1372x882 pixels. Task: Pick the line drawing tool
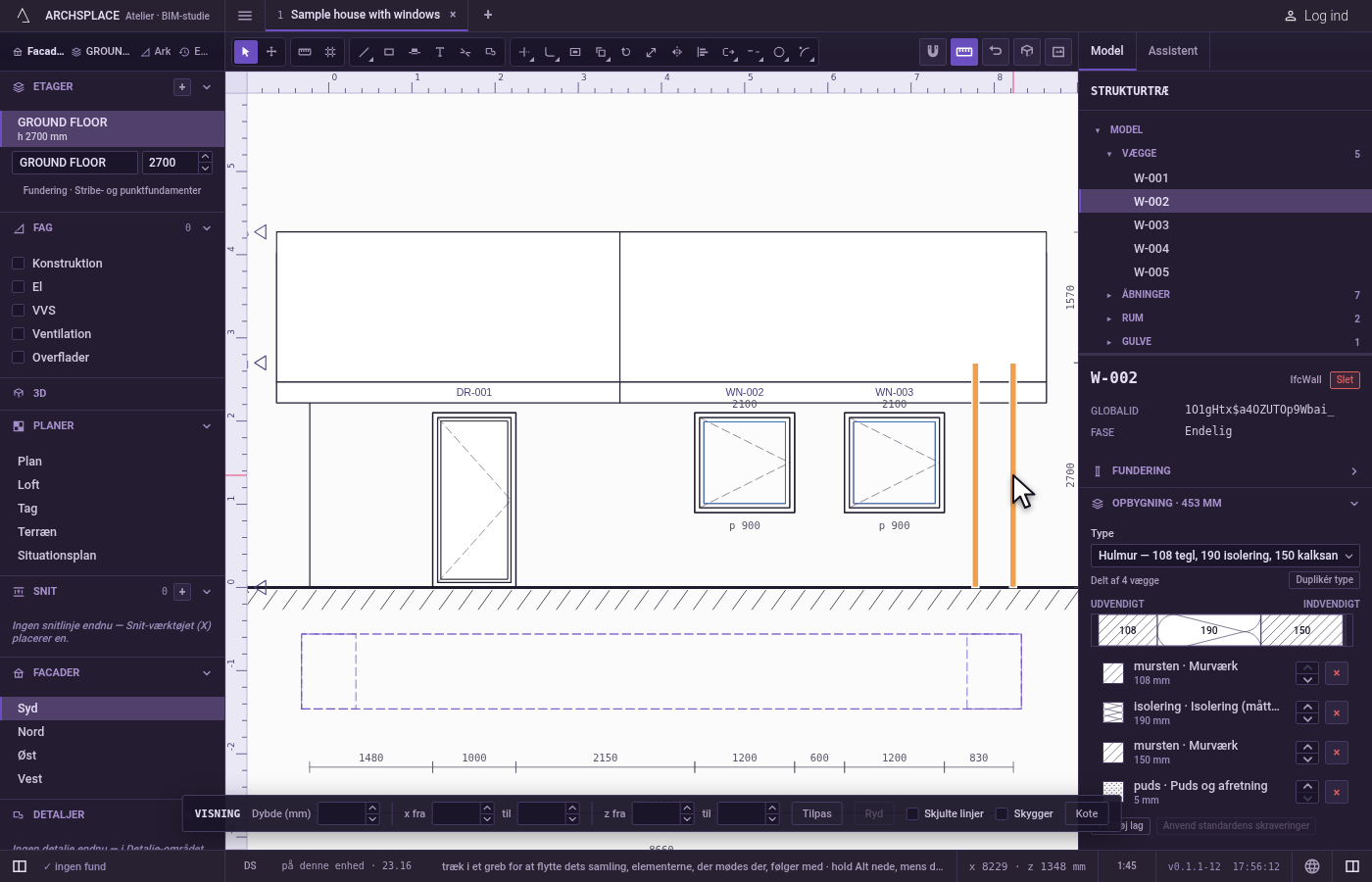(x=364, y=52)
